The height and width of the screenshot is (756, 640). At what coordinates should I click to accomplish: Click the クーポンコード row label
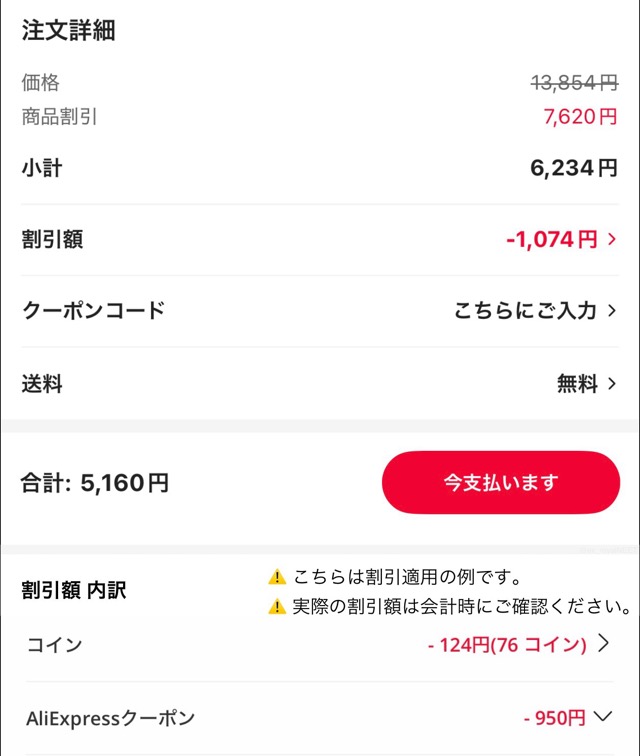pyautogui.click(x=93, y=311)
